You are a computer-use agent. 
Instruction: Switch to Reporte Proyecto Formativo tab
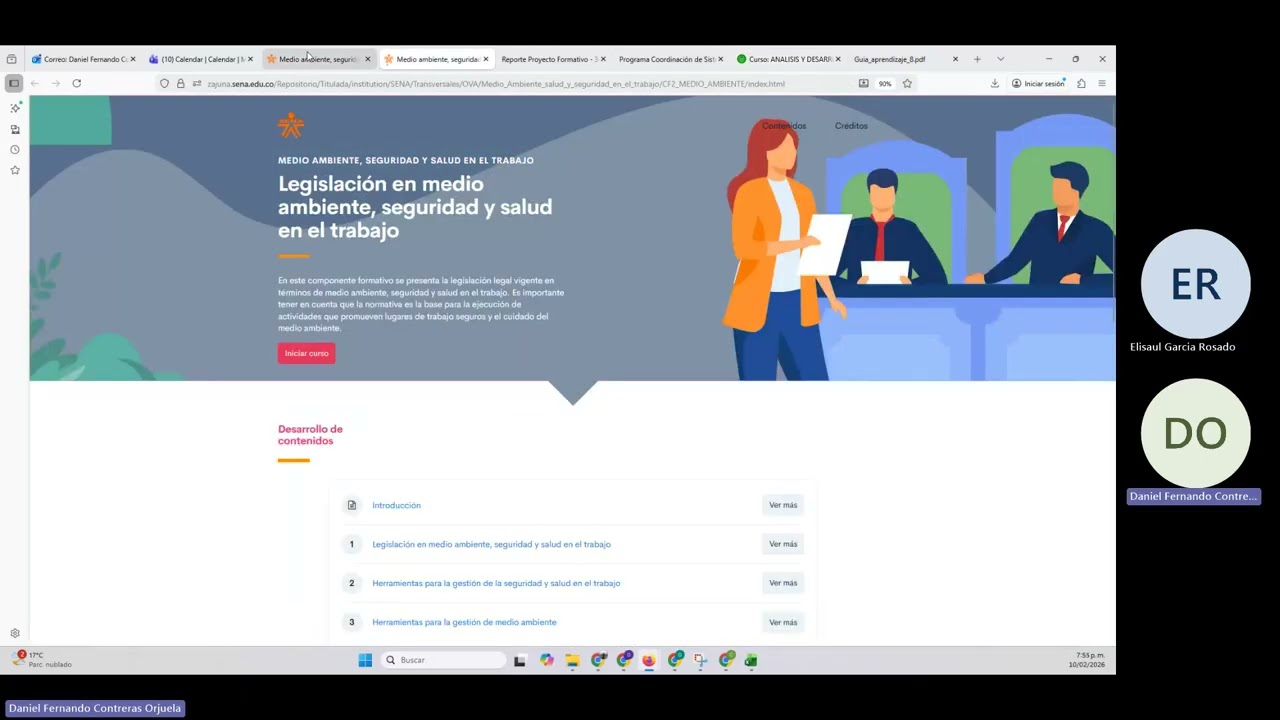(553, 59)
